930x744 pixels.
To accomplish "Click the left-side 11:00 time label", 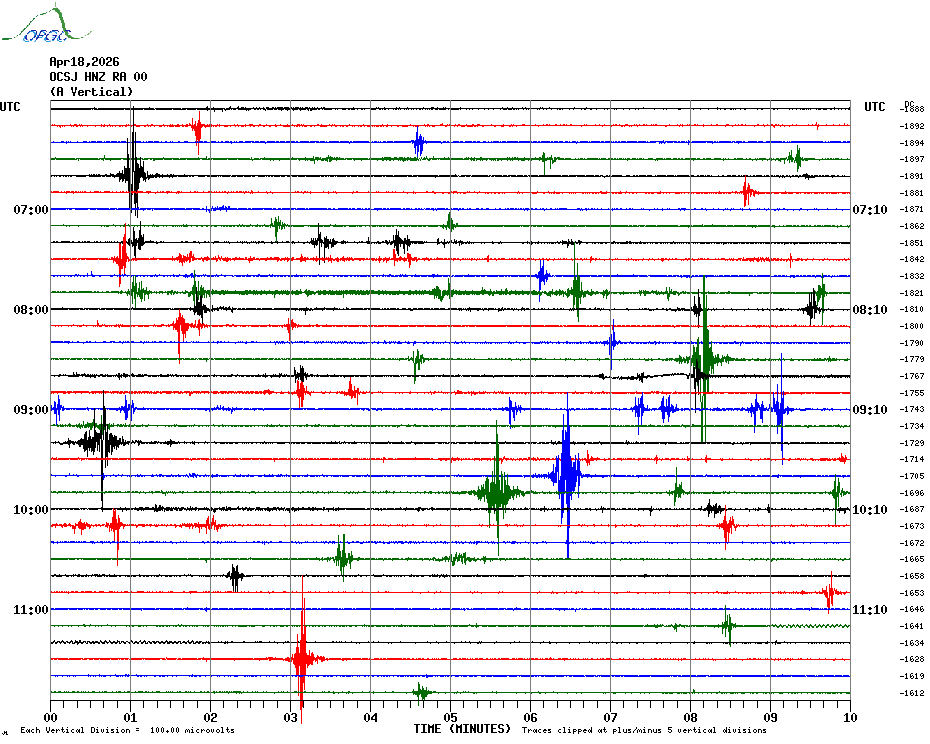I will 31,610.
